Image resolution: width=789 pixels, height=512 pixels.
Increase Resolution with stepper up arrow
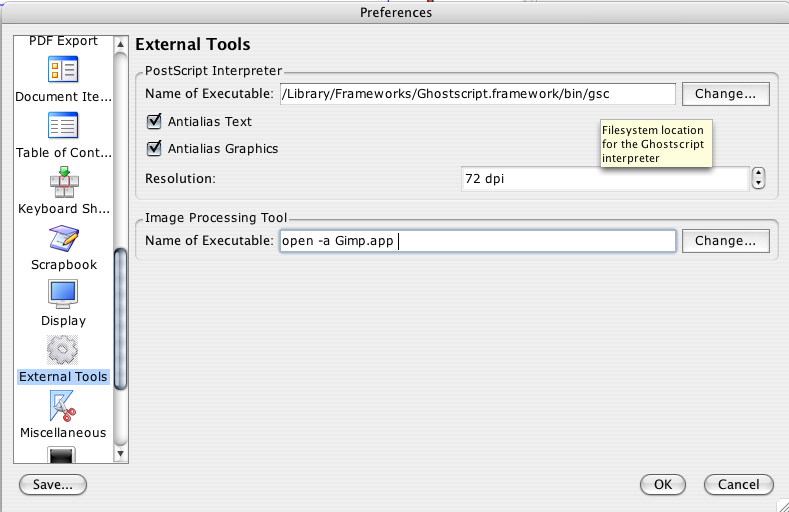758,174
